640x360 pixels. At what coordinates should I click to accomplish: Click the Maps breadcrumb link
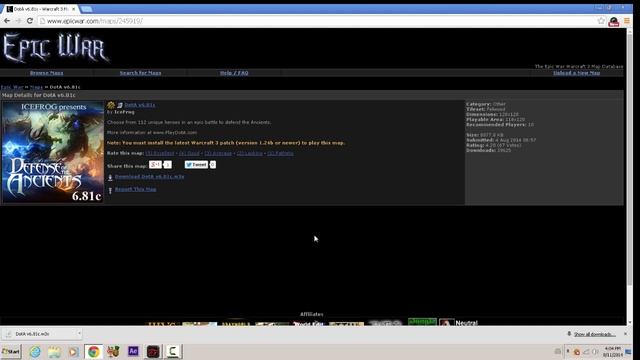point(36,87)
